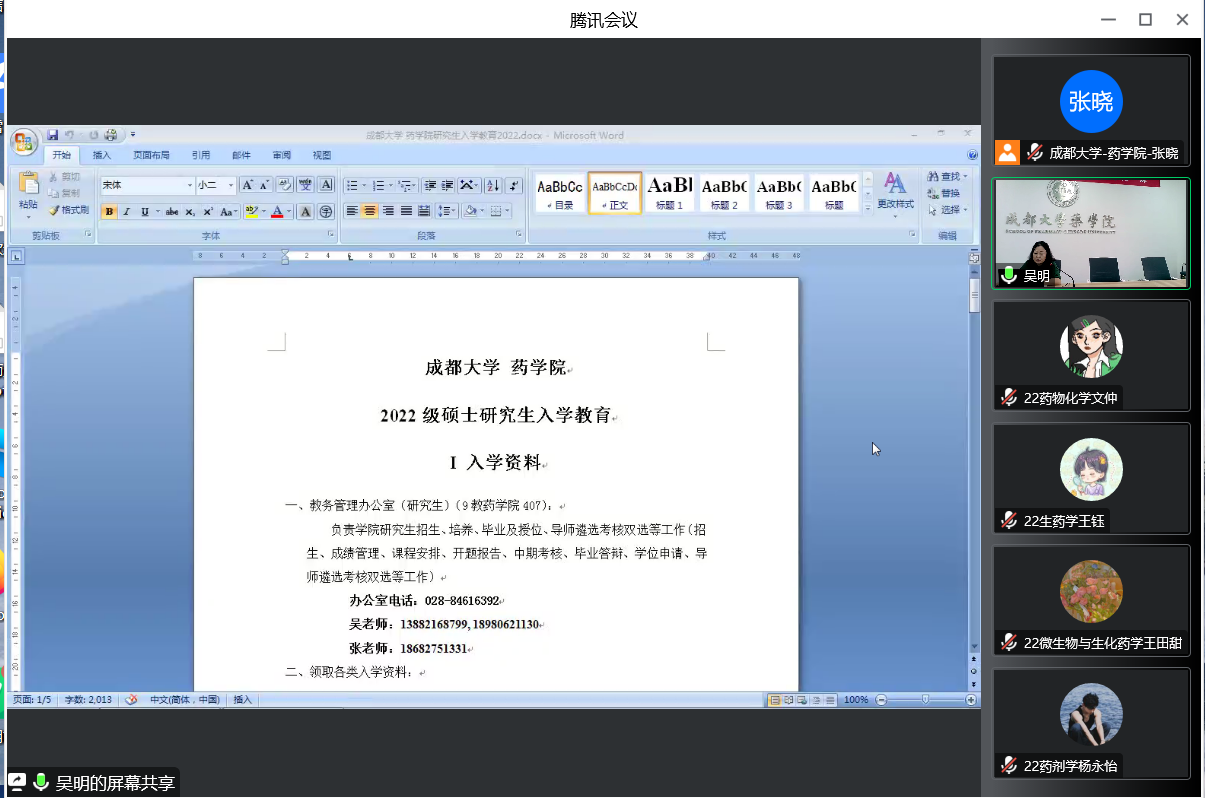Click the Grow Font icon

click(247, 185)
